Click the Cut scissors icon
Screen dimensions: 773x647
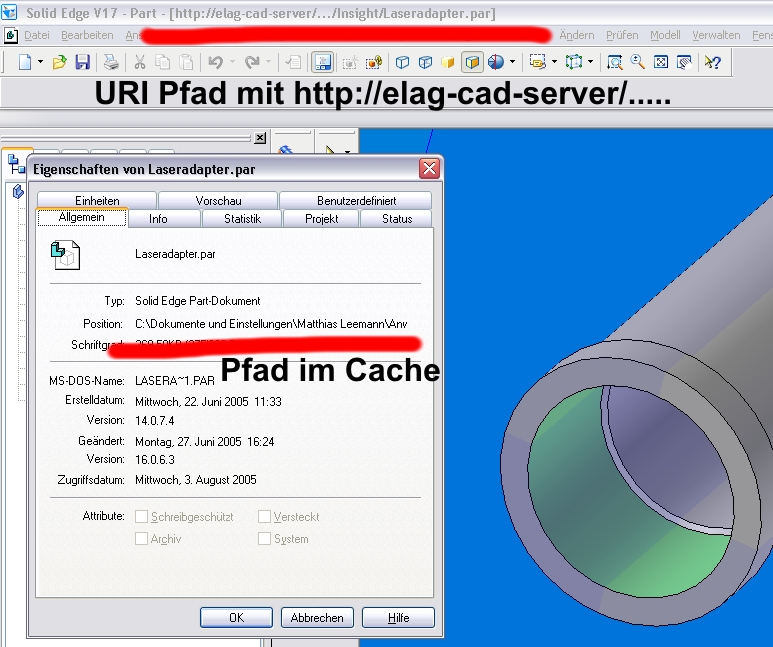140,62
